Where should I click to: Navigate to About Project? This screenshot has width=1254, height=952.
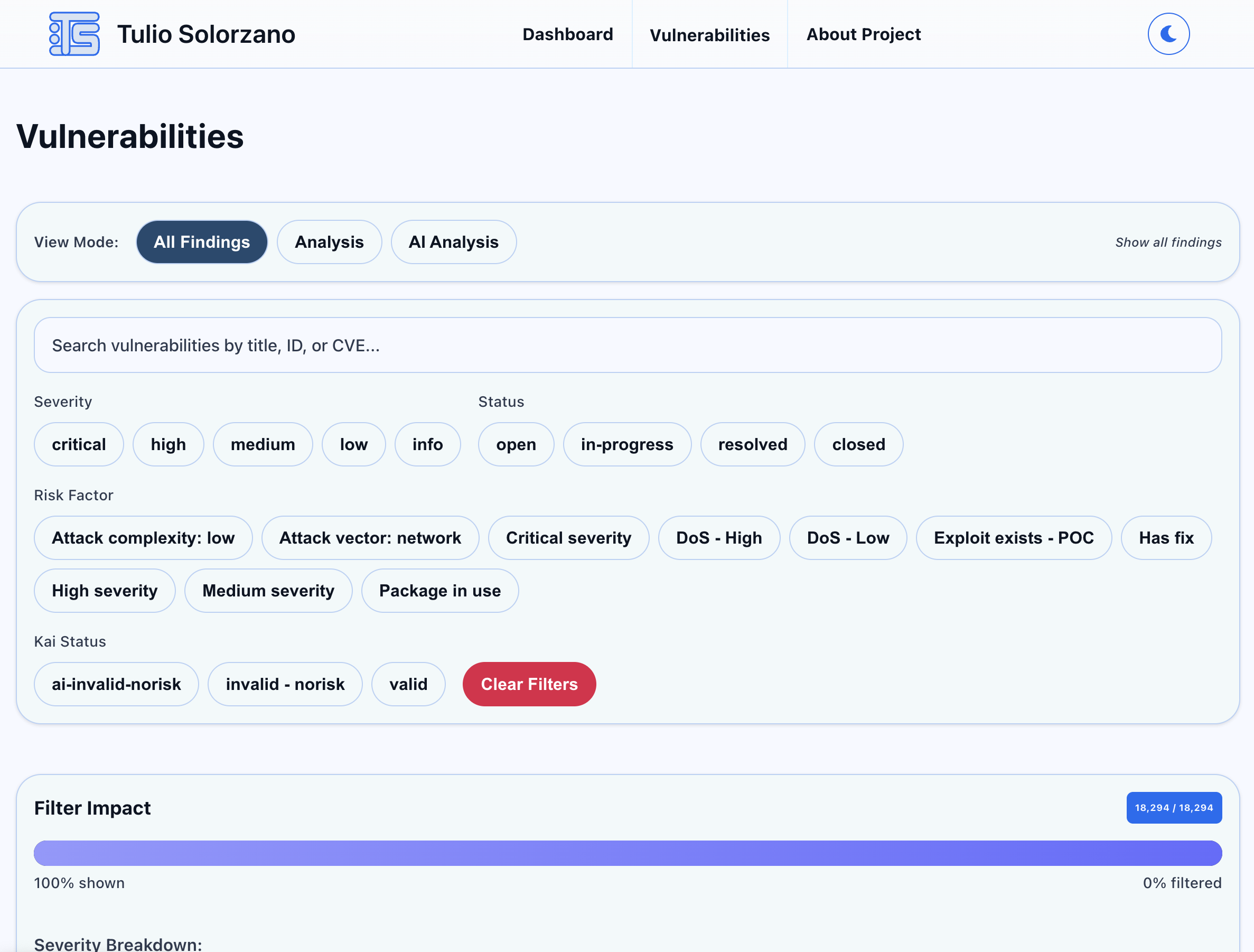[x=863, y=34]
